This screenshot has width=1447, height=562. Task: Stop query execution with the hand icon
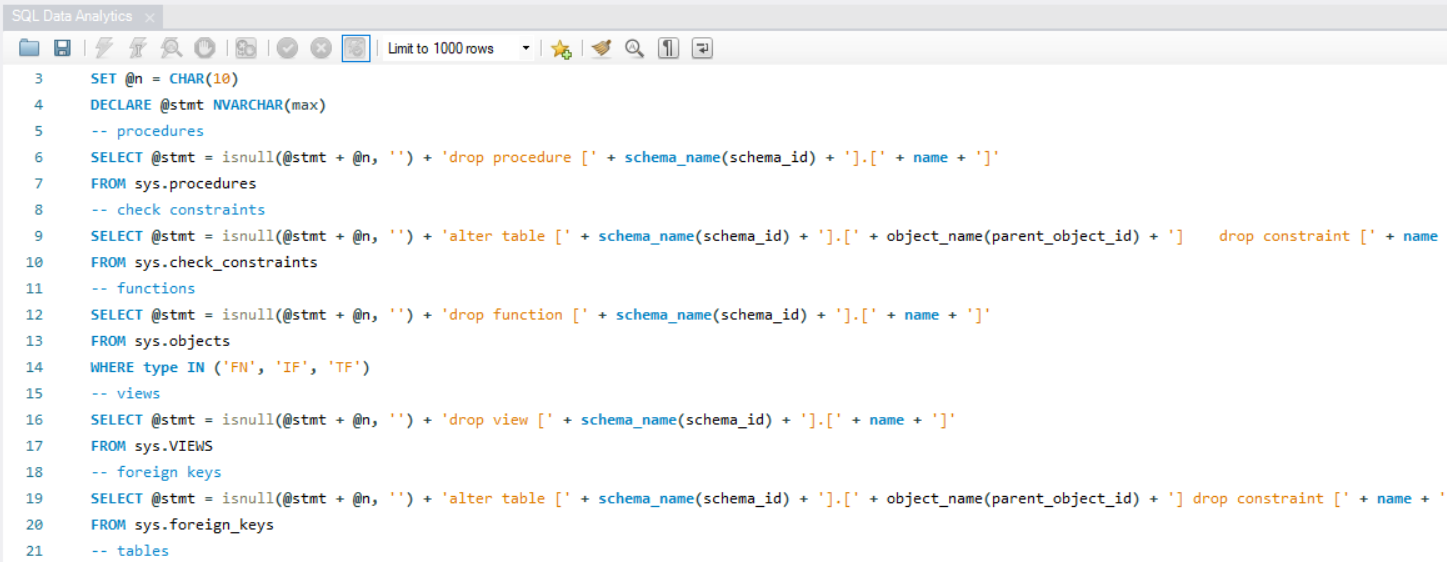[204, 48]
